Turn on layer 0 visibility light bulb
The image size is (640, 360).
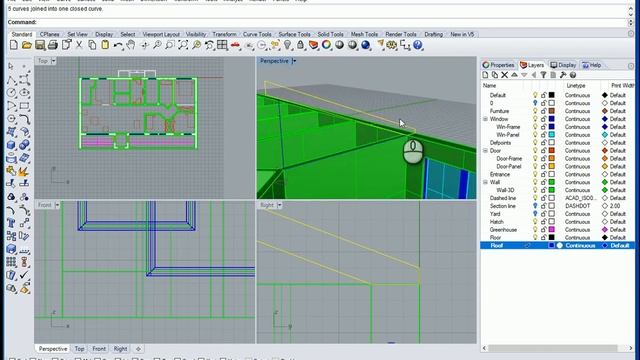(535, 103)
